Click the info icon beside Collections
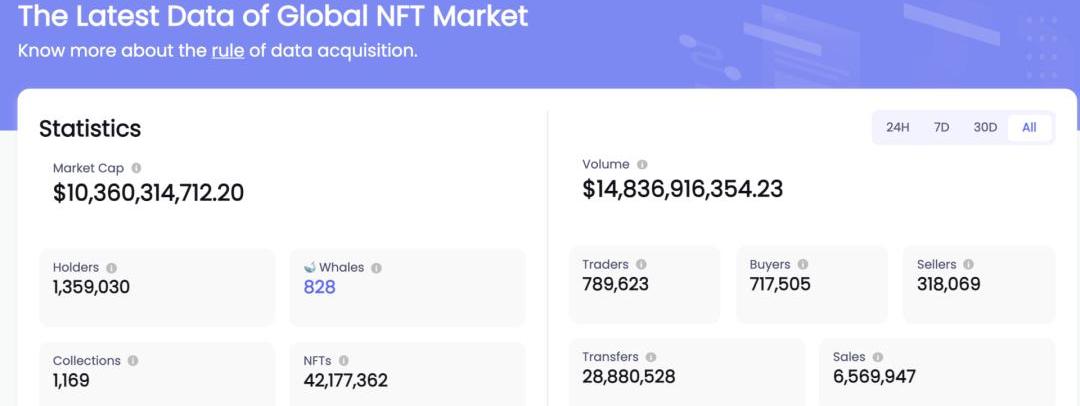Screen dimensions: 1080x406 133,361
